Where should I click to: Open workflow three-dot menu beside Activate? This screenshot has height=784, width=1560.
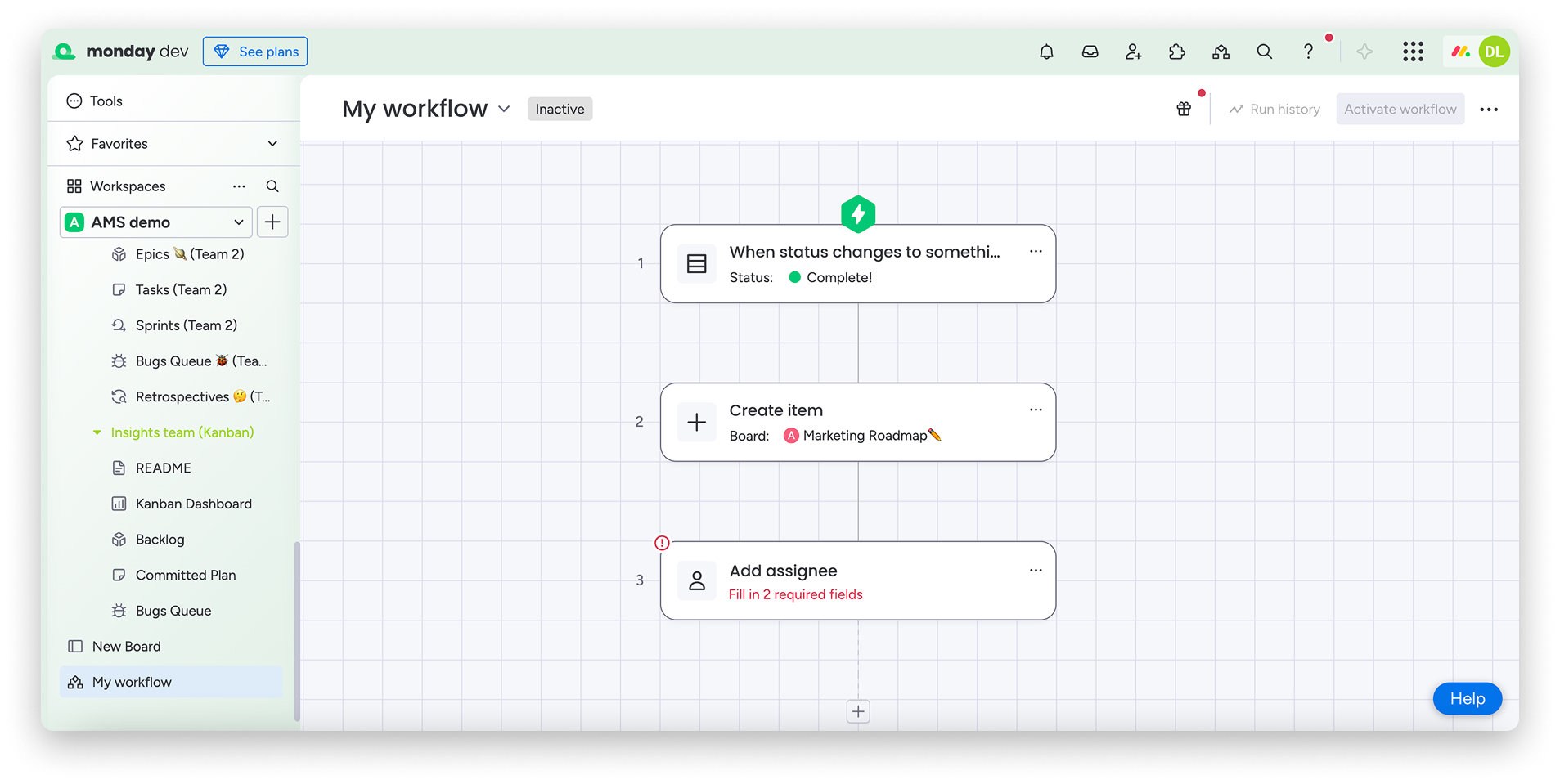pos(1489,109)
